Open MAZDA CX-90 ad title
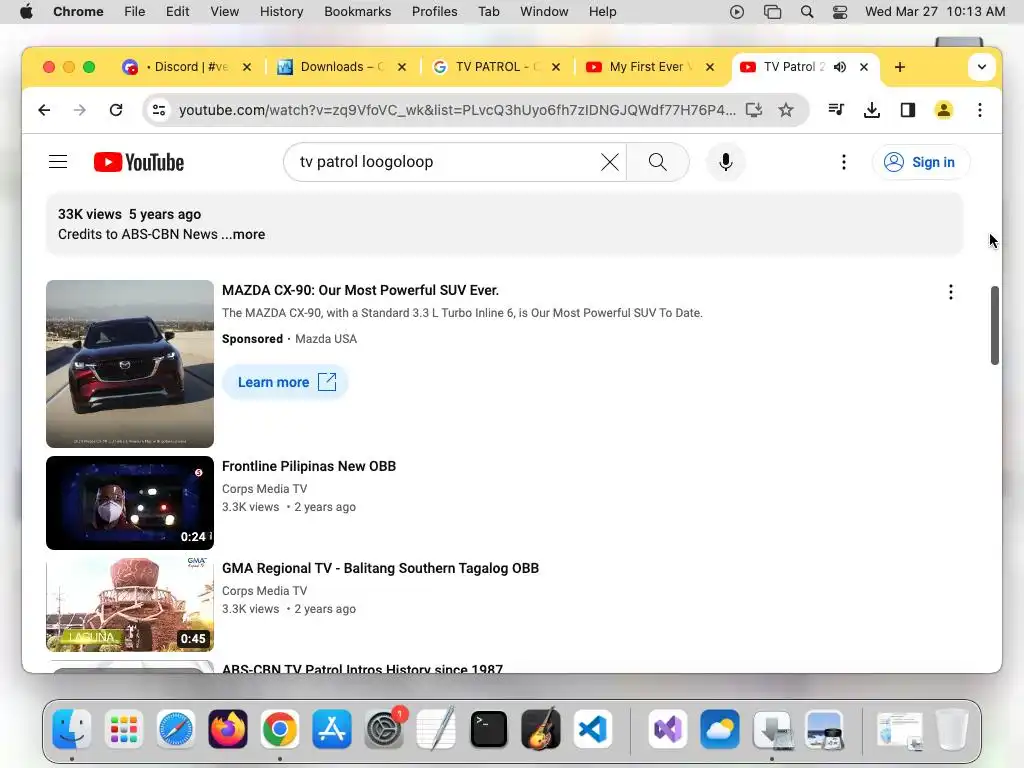Image resolution: width=1024 pixels, height=768 pixels. click(x=360, y=290)
